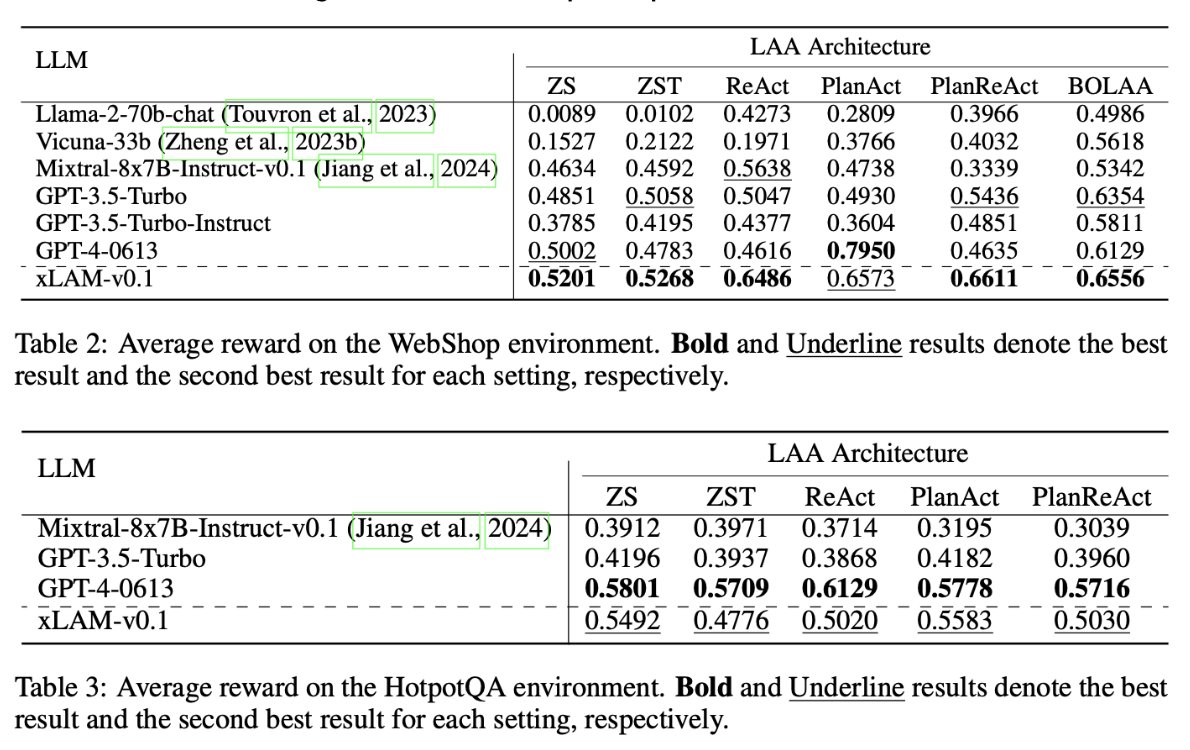Click GPT-4-0613 label in Table 2
The image size is (1190, 750).
(x=96, y=251)
